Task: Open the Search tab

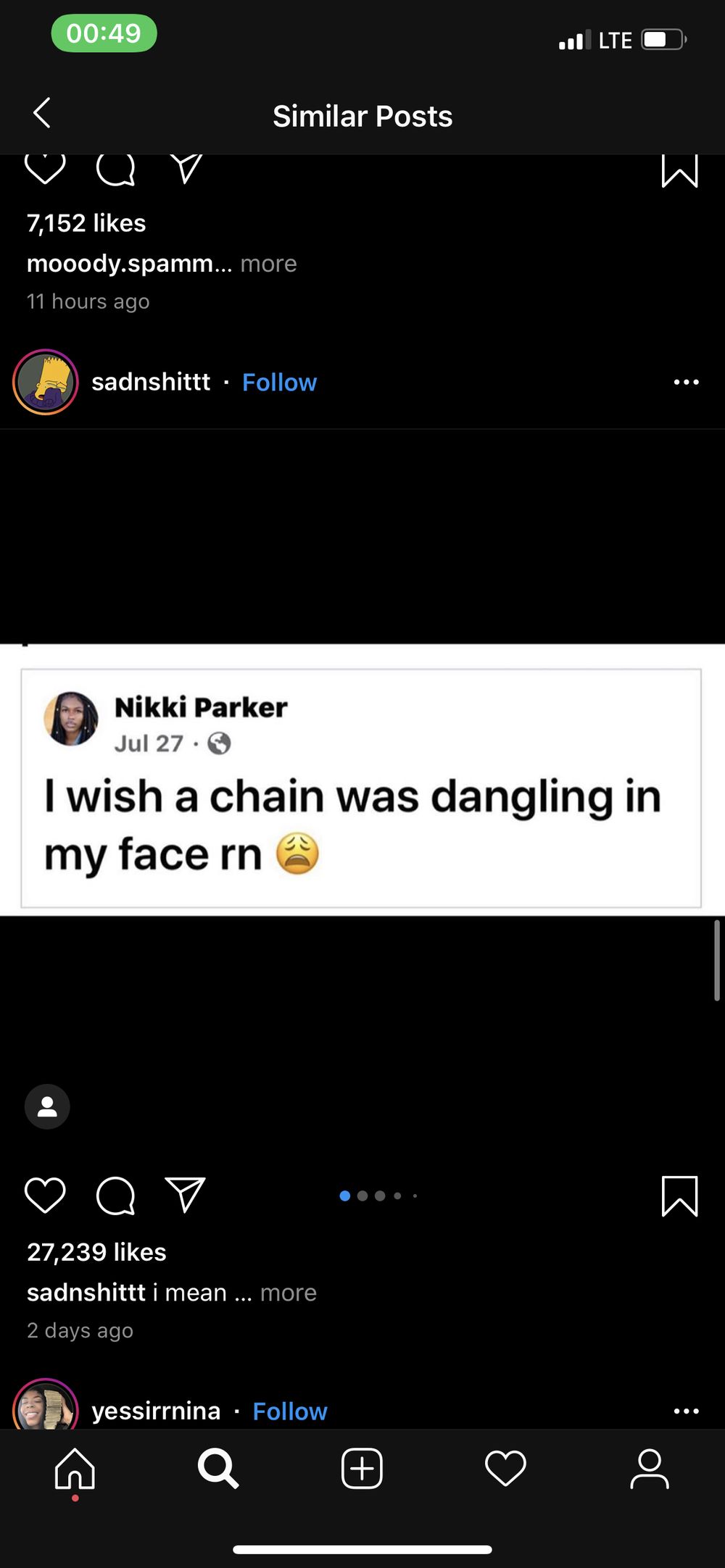Action: point(218,1469)
